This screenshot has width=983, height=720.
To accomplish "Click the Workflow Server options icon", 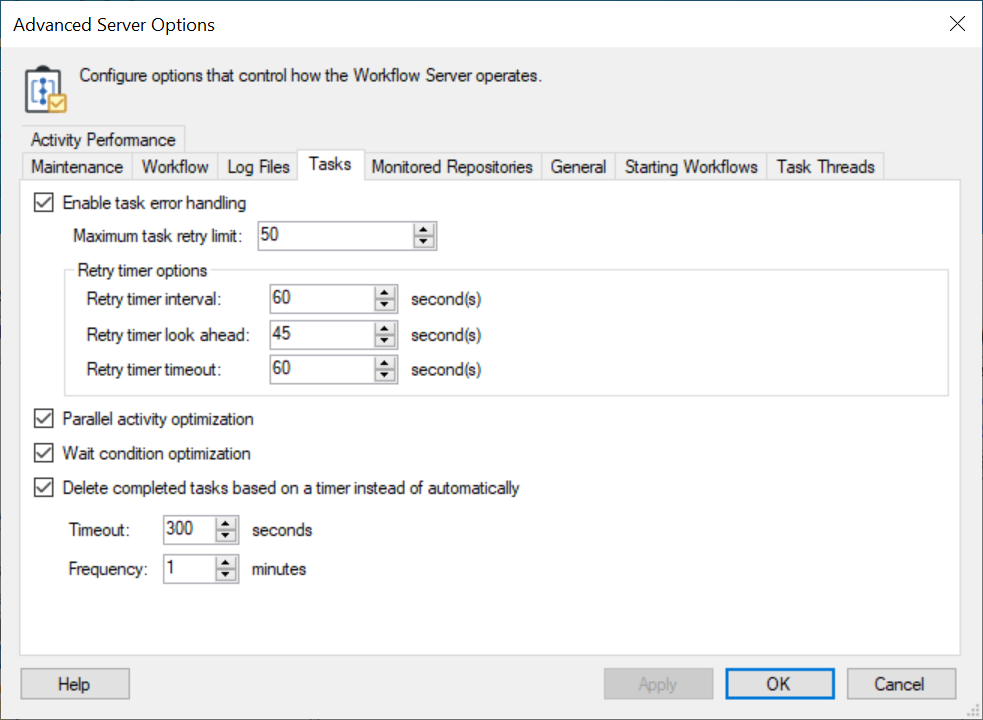I will click(x=45, y=89).
